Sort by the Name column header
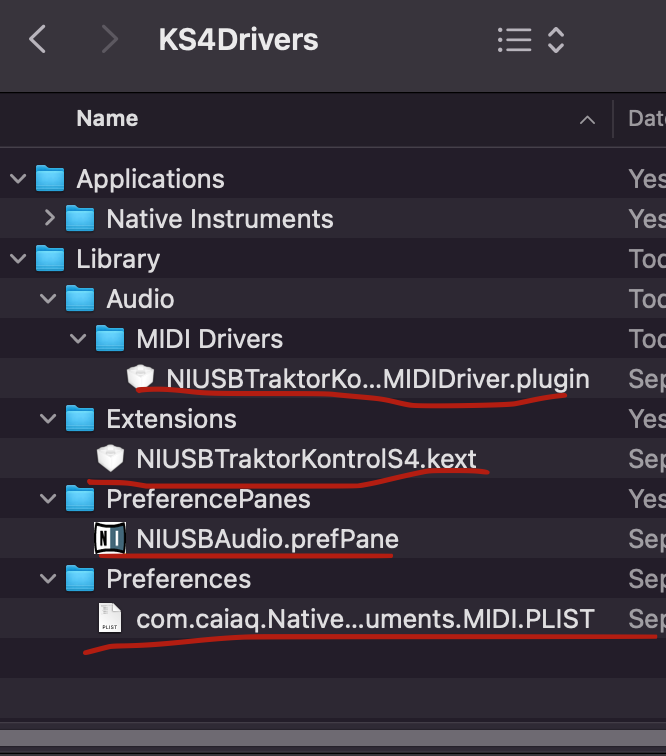Screen dimensions: 666x756 coord(107,119)
